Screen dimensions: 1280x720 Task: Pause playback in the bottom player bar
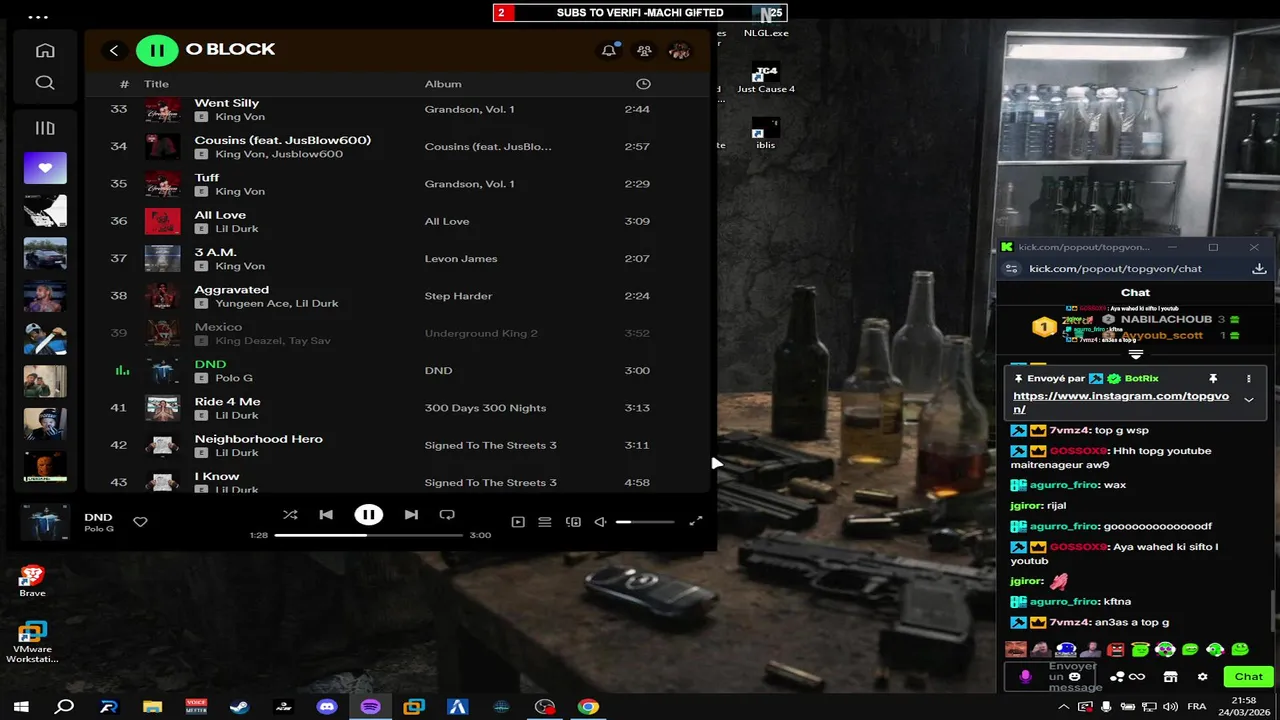point(368,515)
